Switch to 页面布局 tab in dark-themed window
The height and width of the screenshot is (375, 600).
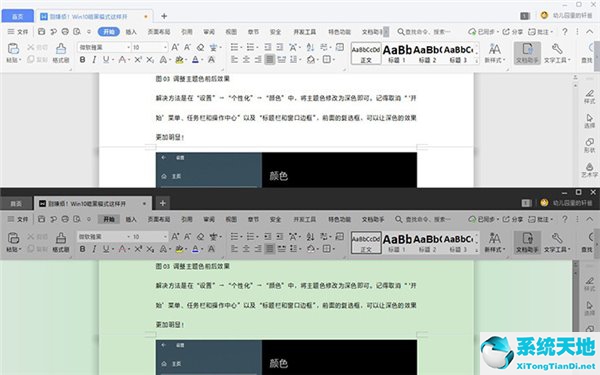[159, 219]
